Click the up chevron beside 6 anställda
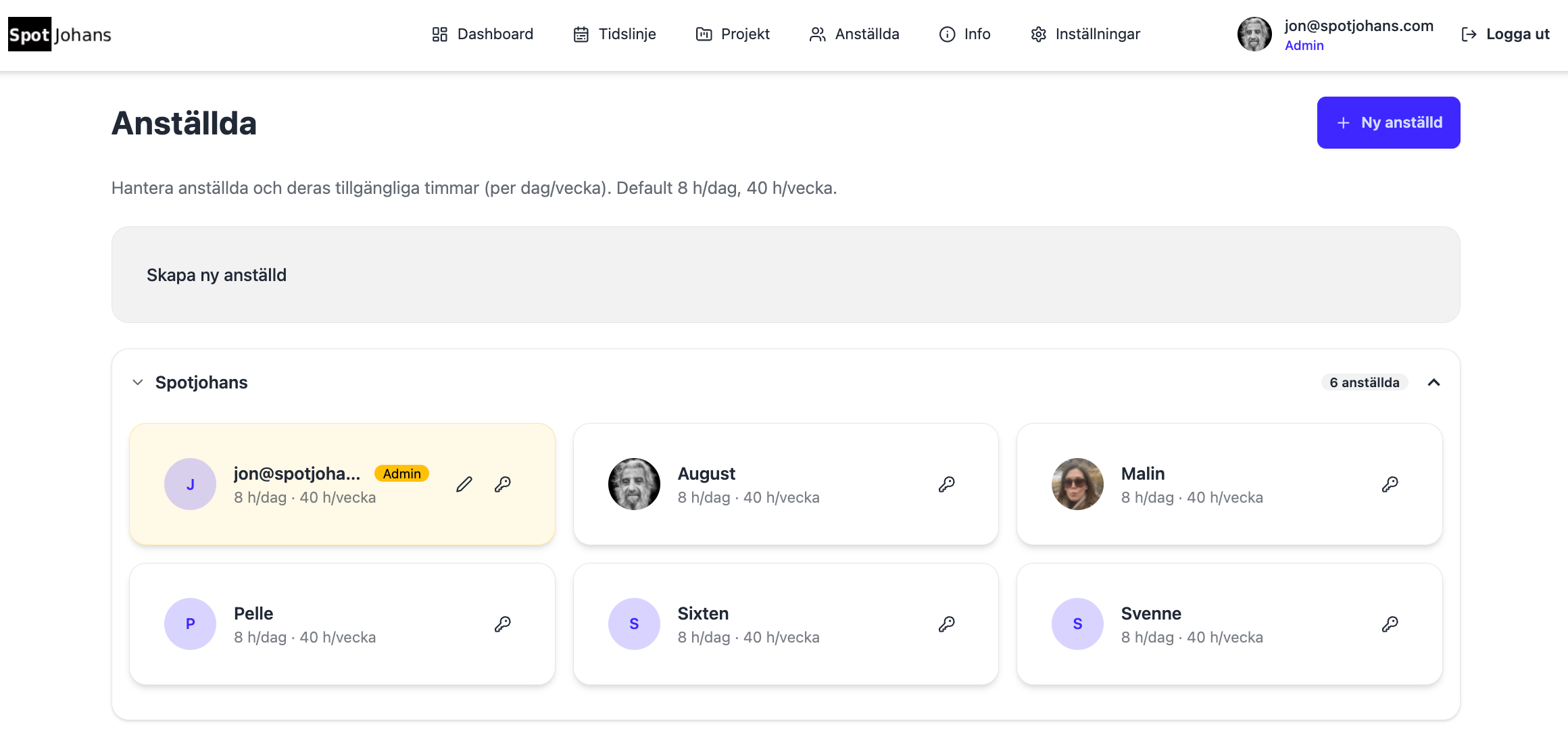 [x=1434, y=382]
